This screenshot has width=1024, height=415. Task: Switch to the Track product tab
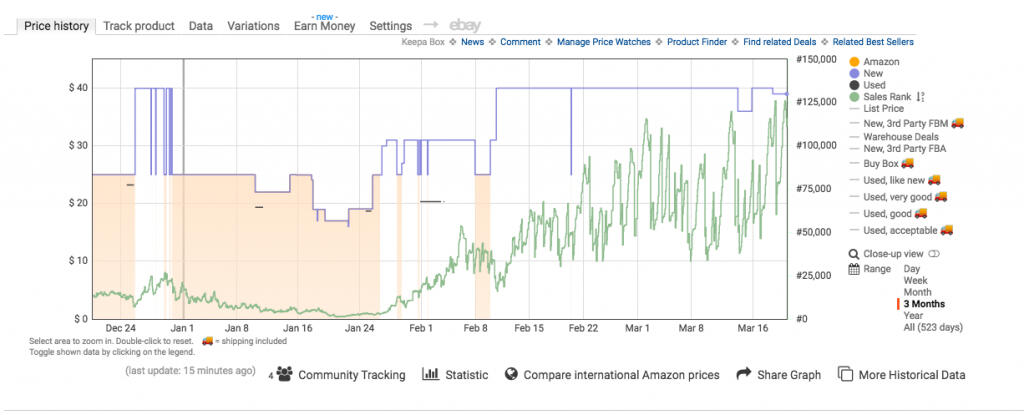pyautogui.click(x=138, y=26)
